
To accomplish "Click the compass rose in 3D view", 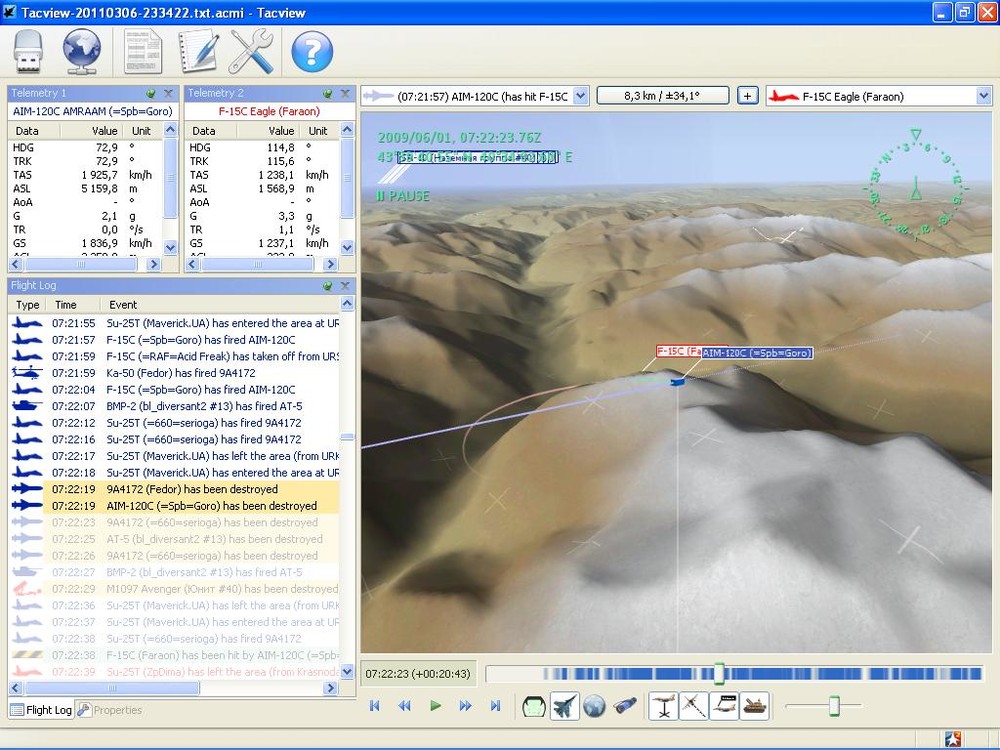I will click(915, 186).
